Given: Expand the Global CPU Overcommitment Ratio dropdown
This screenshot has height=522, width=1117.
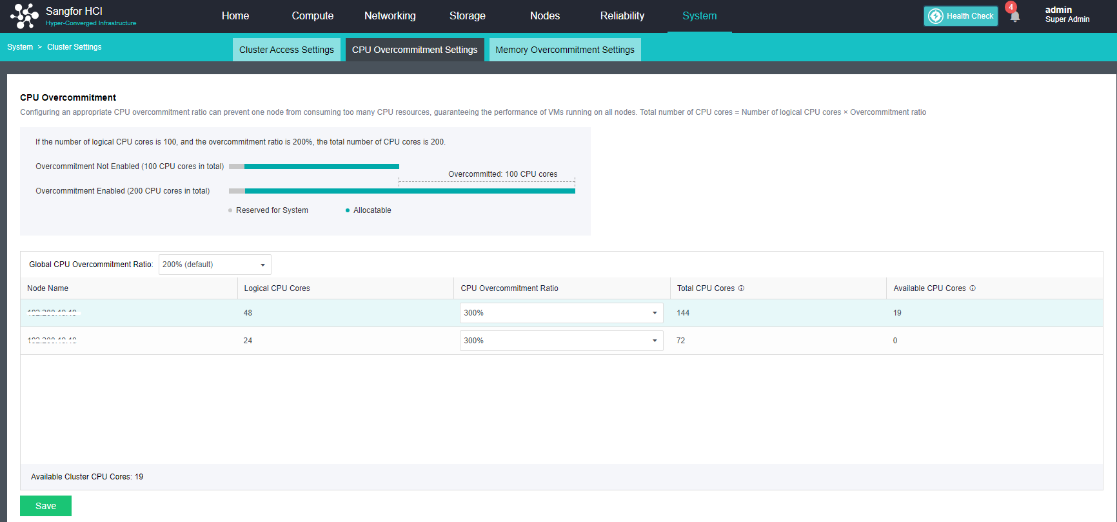Looking at the screenshot, I should tap(215, 264).
